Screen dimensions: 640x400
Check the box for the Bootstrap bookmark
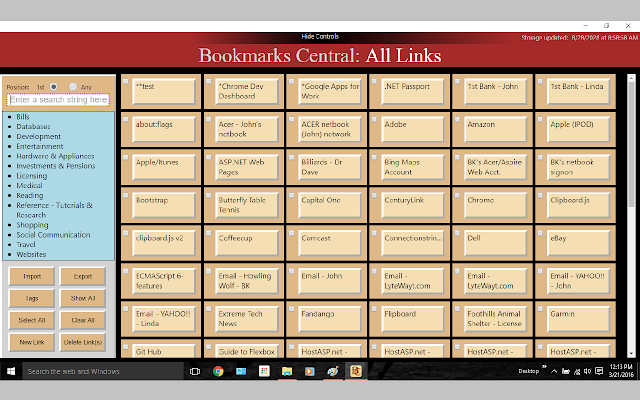[x=126, y=195]
